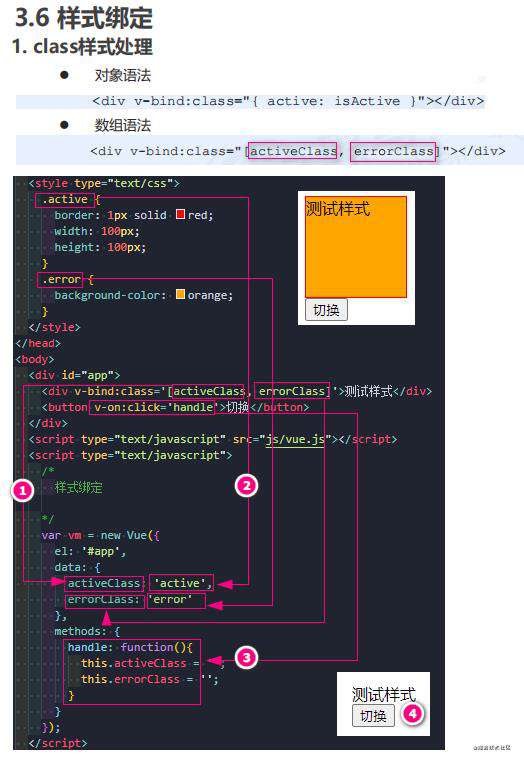Click the background-color: orange declaration
The height and width of the screenshot is (763, 524).
144,295
